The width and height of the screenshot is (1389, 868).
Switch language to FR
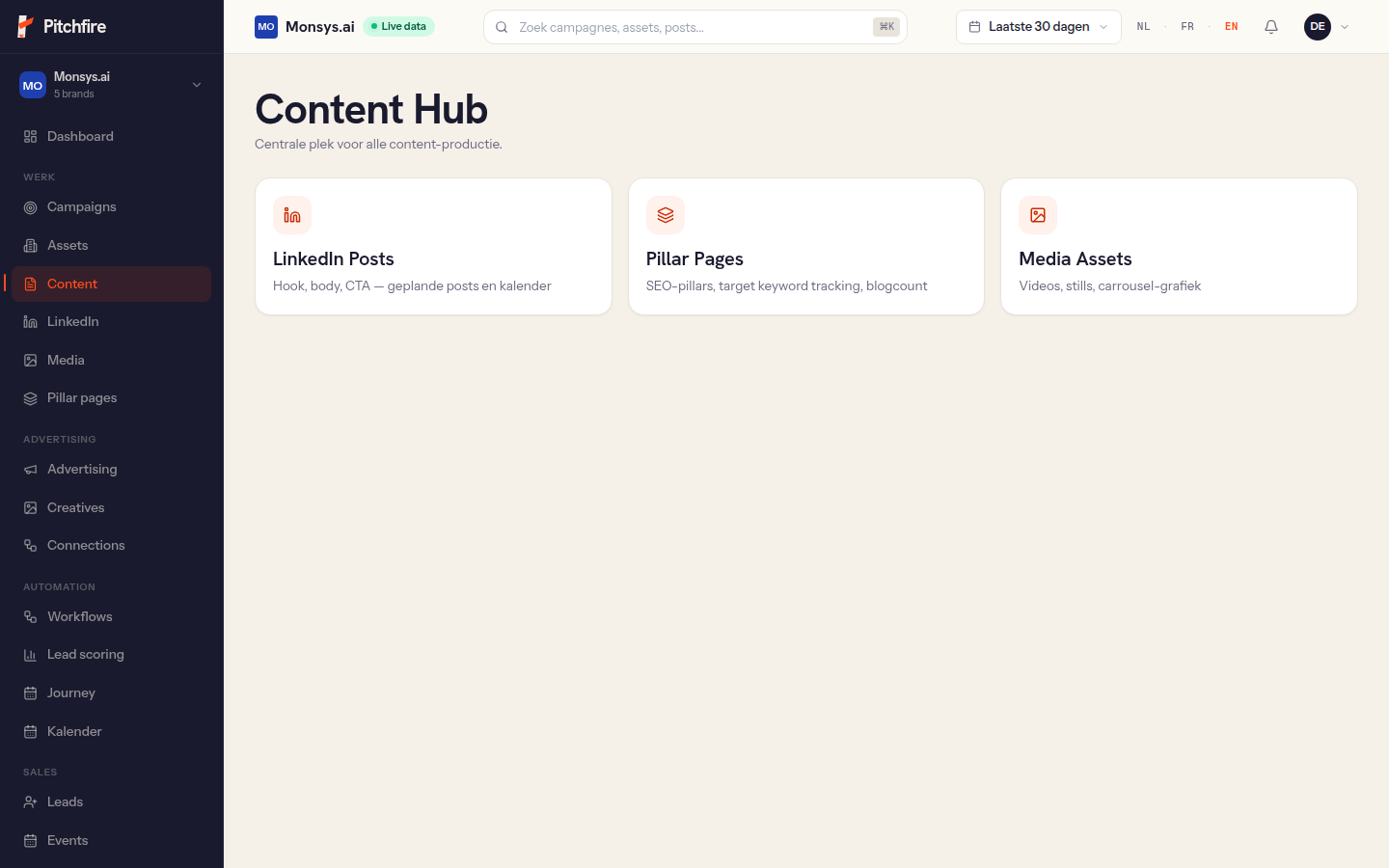coord(1187,27)
